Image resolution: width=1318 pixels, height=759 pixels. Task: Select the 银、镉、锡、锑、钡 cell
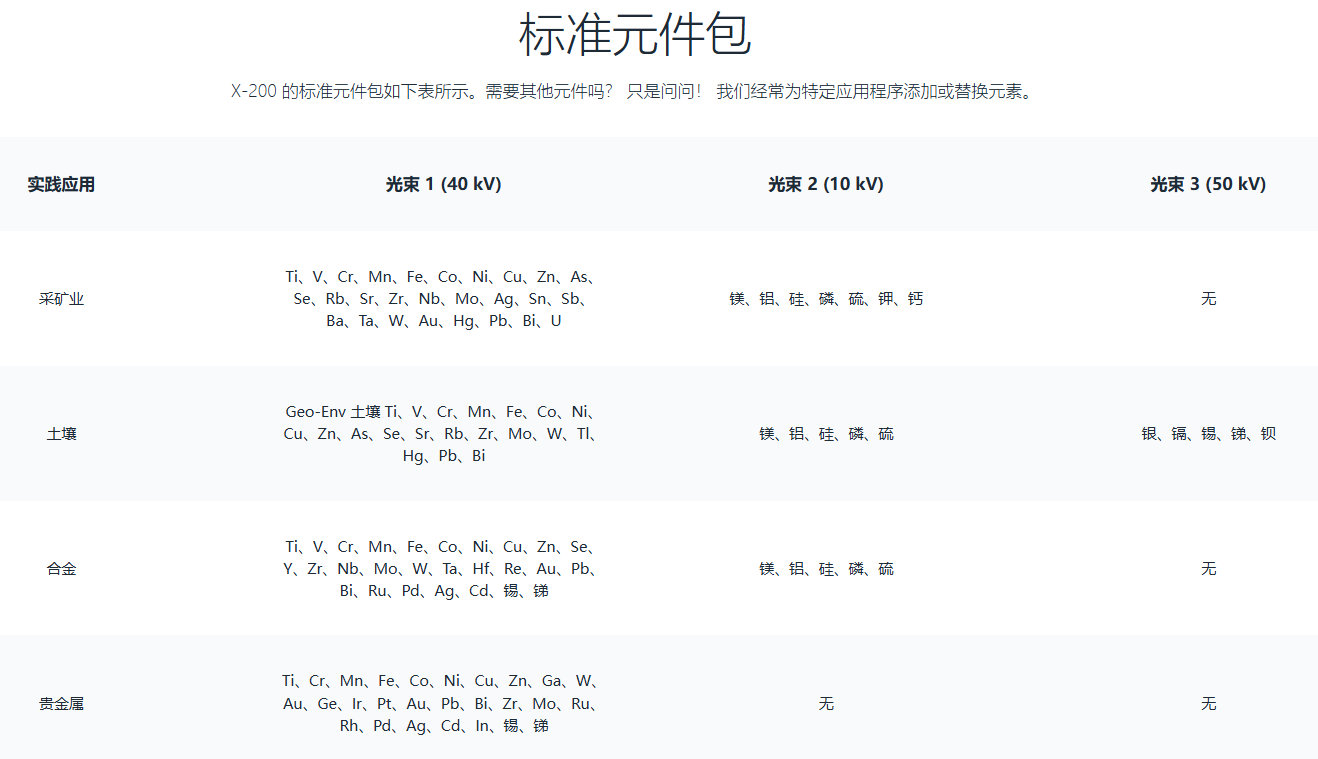[1208, 434]
